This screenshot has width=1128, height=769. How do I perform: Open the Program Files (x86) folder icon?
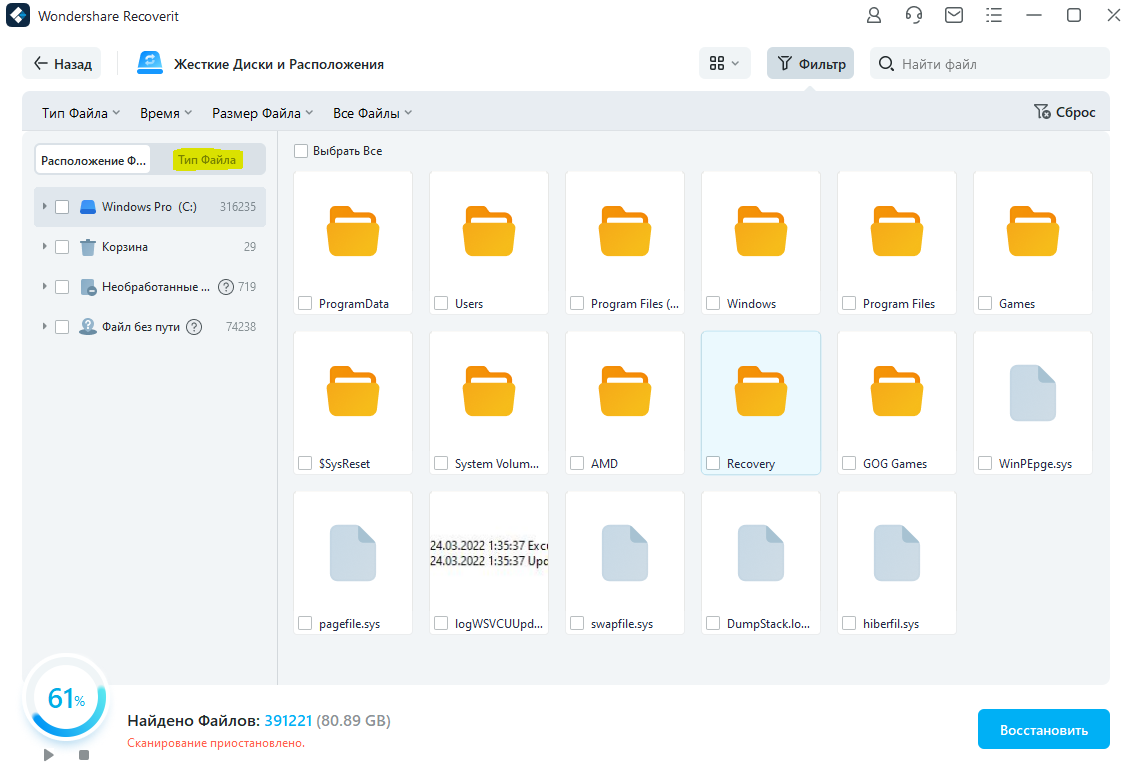(x=624, y=231)
